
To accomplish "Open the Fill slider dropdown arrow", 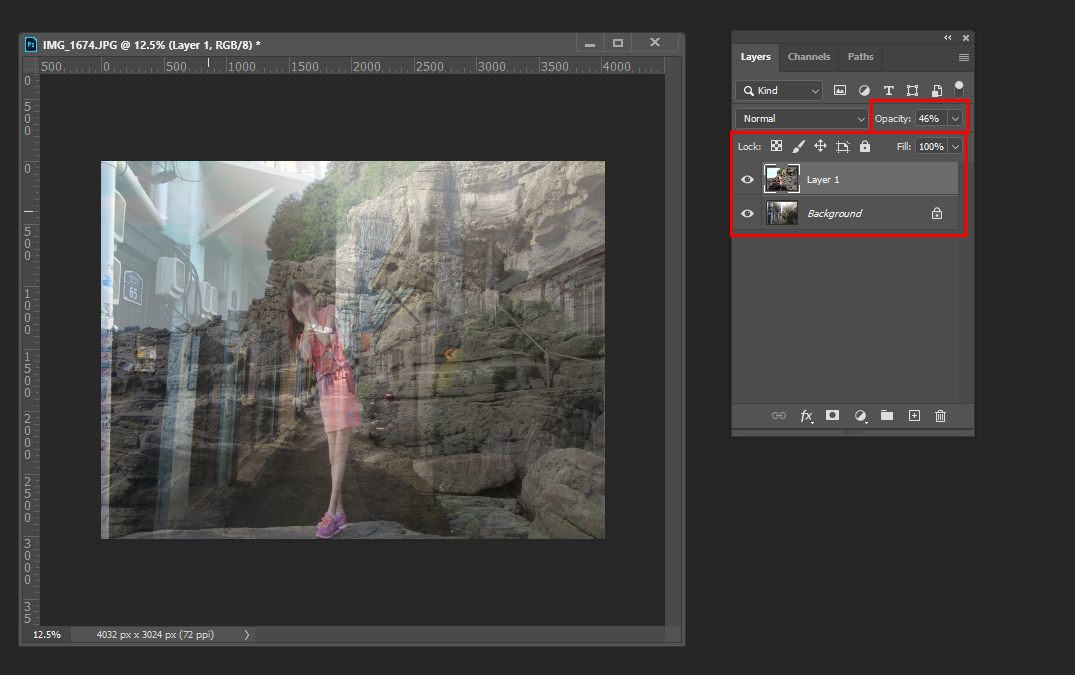I will (955, 147).
